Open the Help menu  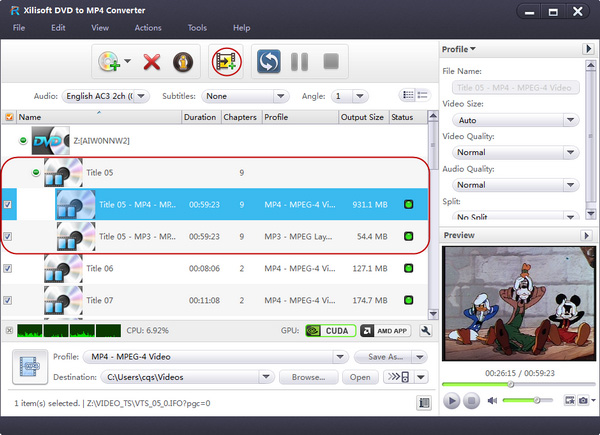click(241, 28)
